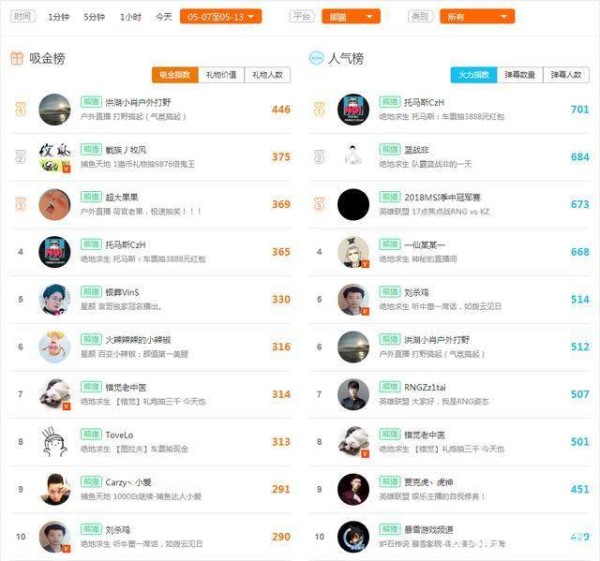Viewport: 600px width, 561px height.
Task: Select the 礼物人数 ranking option
Action: click(267, 75)
